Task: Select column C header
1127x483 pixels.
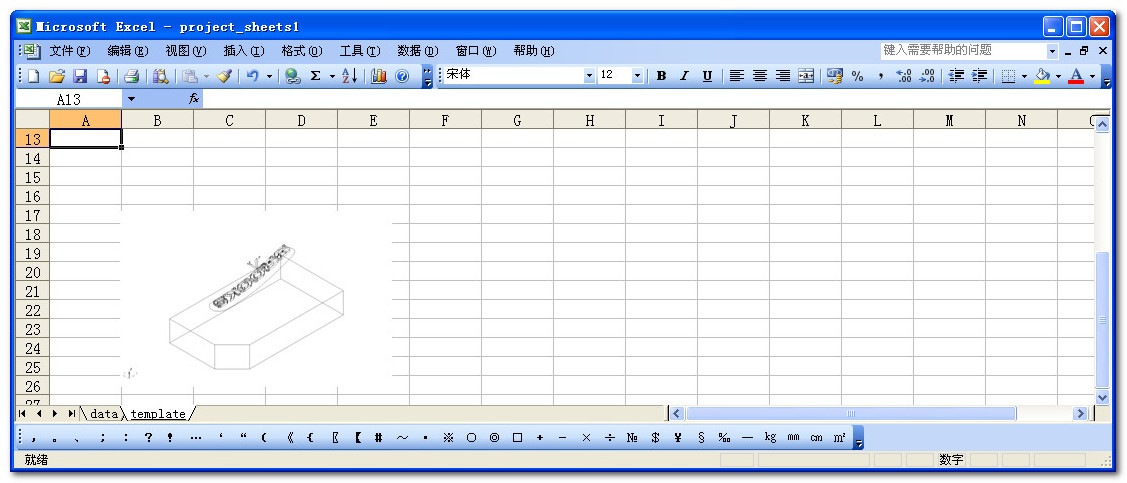Action: point(229,120)
